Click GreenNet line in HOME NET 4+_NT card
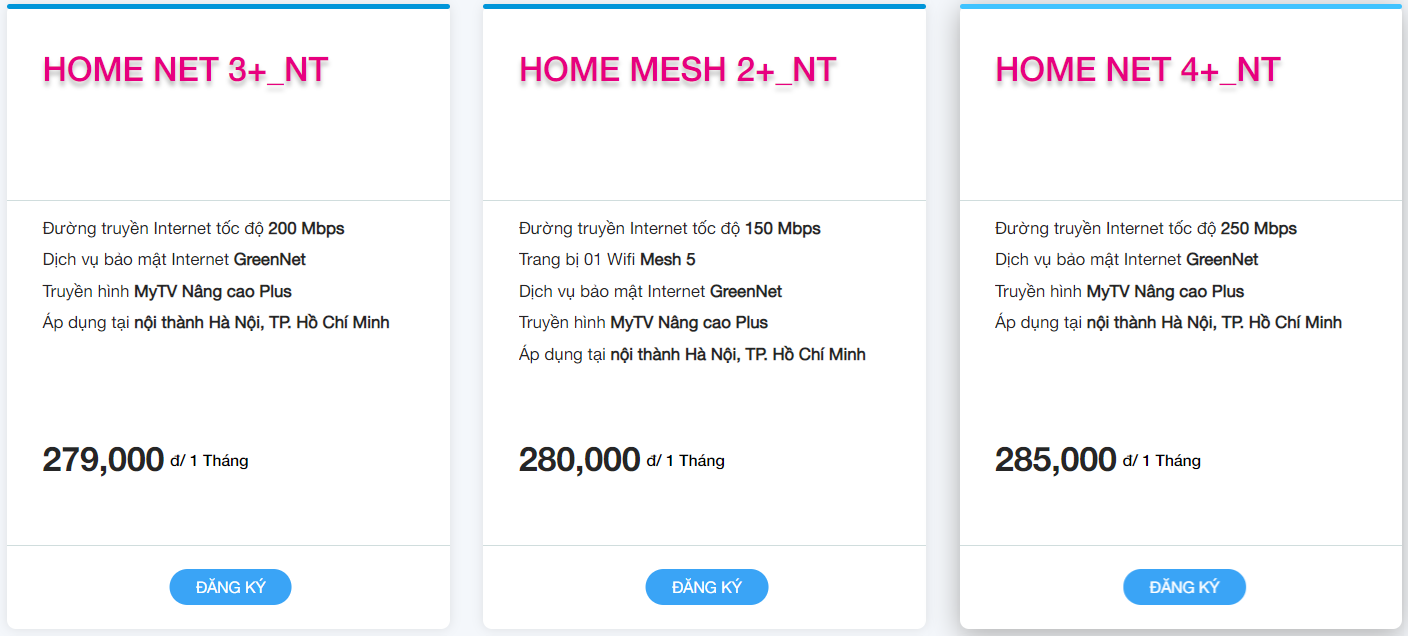Viewport: 1408px width, 636px height. pyautogui.click(x=1126, y=260)
